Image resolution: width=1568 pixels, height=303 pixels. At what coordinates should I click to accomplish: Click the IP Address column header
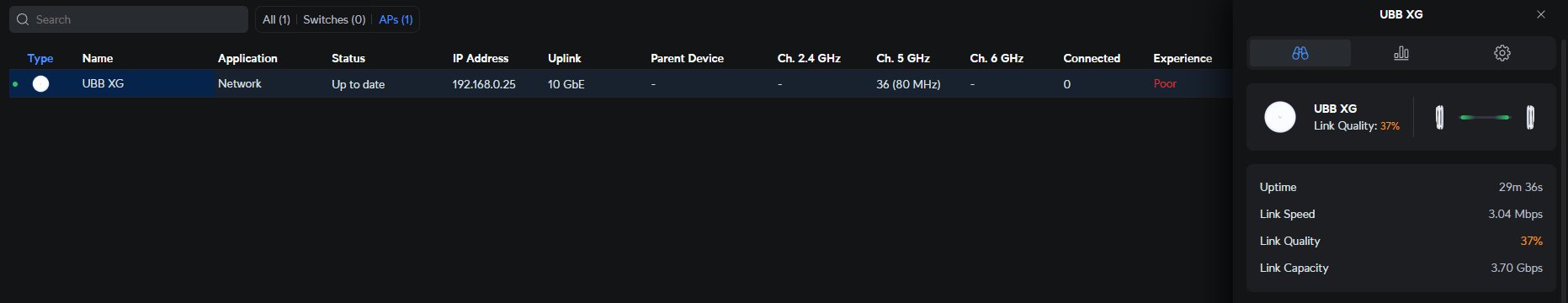[481, 58]
